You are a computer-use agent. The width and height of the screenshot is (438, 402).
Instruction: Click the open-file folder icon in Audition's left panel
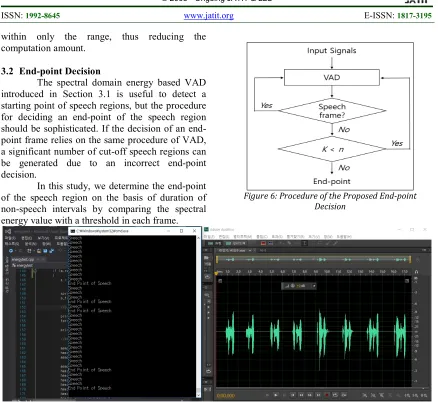point(206,258)
